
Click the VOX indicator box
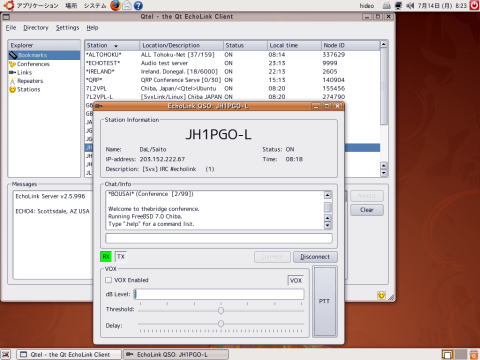(x=296, y=280)
